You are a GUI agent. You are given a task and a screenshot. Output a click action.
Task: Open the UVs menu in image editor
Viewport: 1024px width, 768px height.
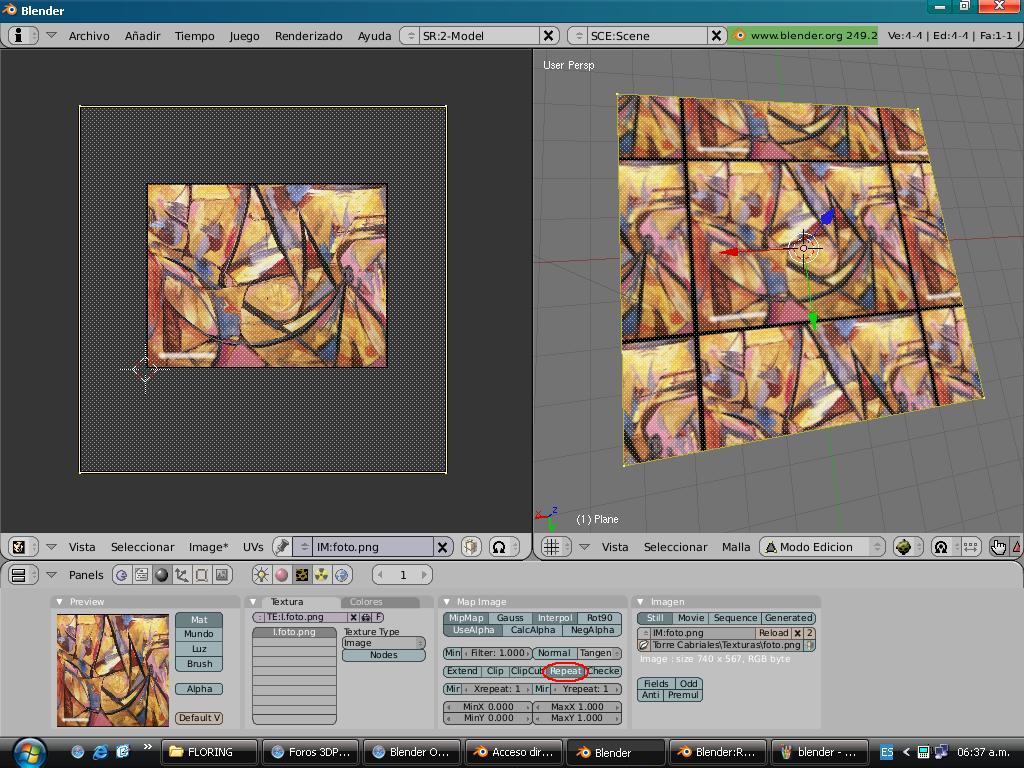(x=253, y=547)
